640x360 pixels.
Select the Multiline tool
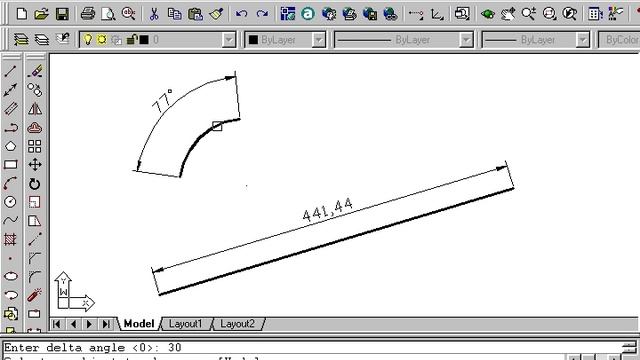pos(11,109)
